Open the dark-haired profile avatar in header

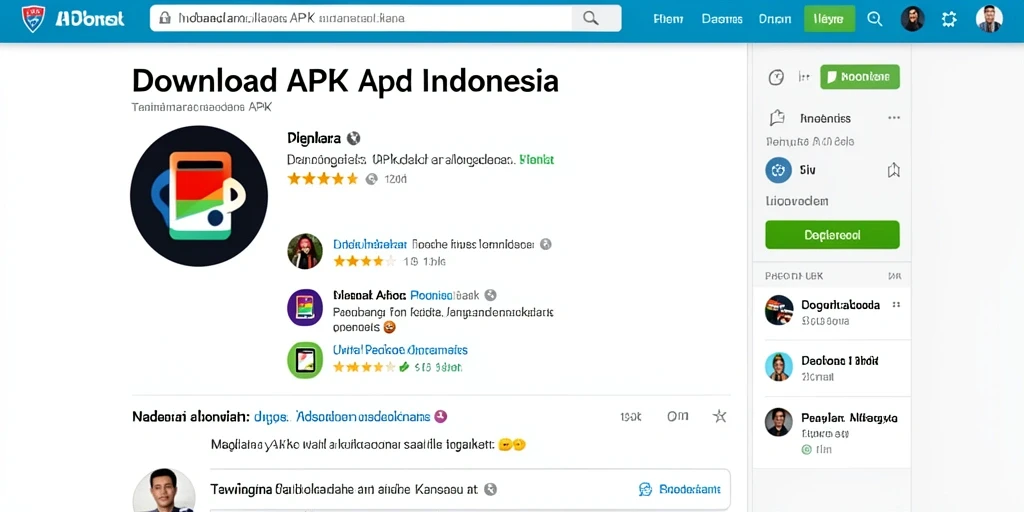pyautogui.click(x=912, y=18)
